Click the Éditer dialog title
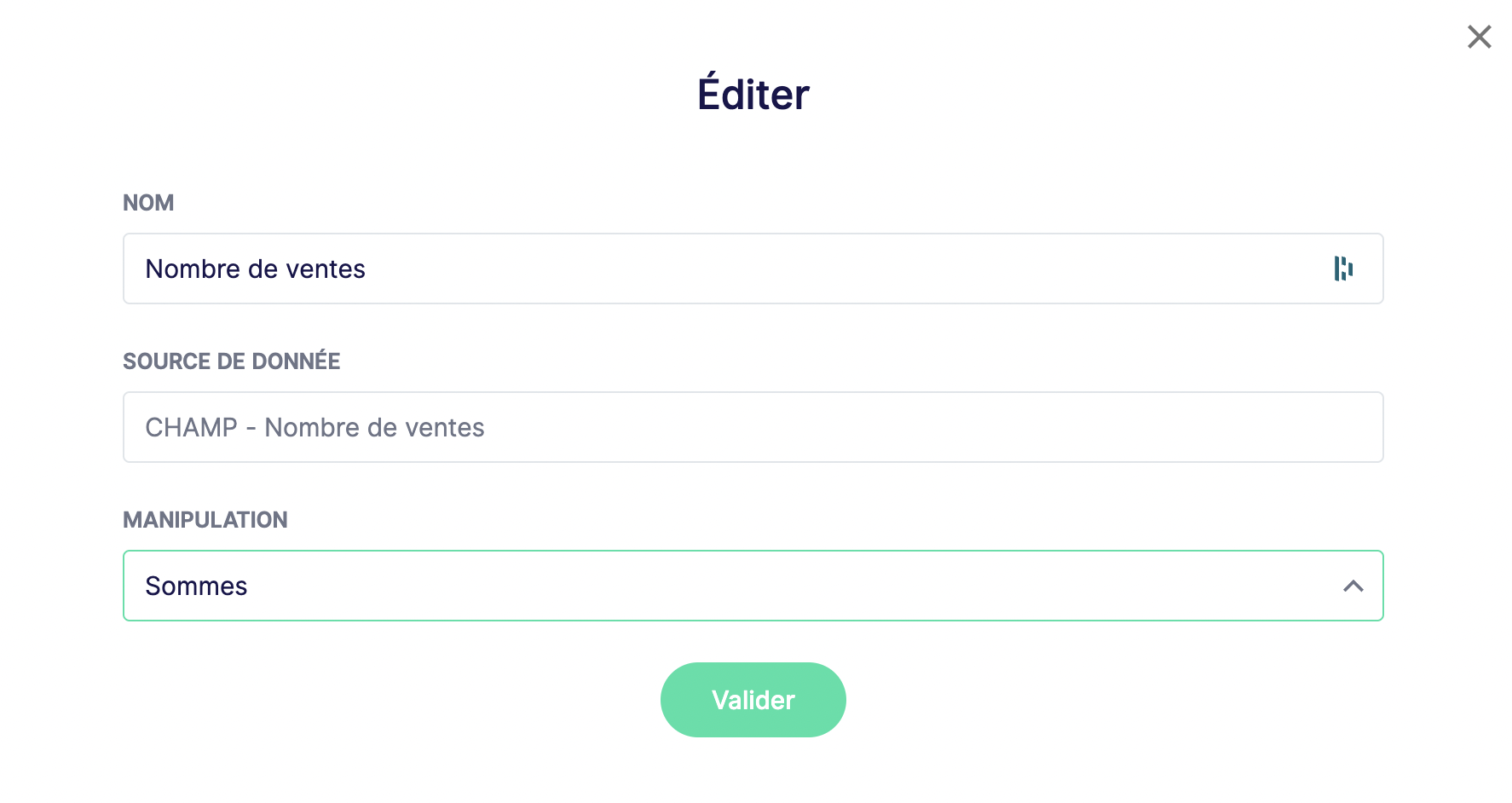This screenshot has height=803, width=1512. [753, 92]
